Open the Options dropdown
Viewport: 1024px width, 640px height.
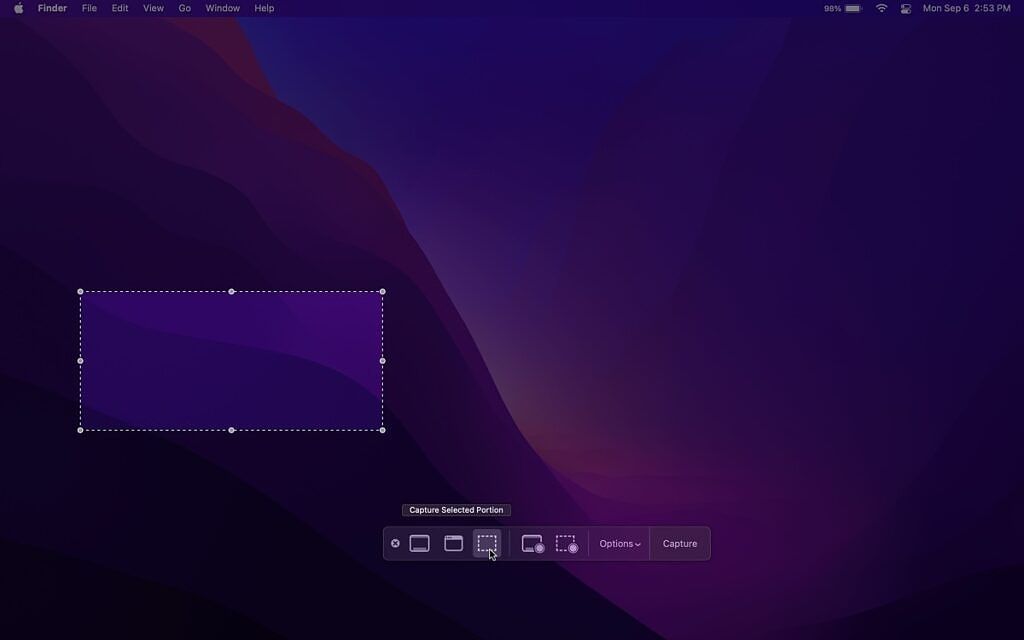pyautogui.click(x=619, y=543)
